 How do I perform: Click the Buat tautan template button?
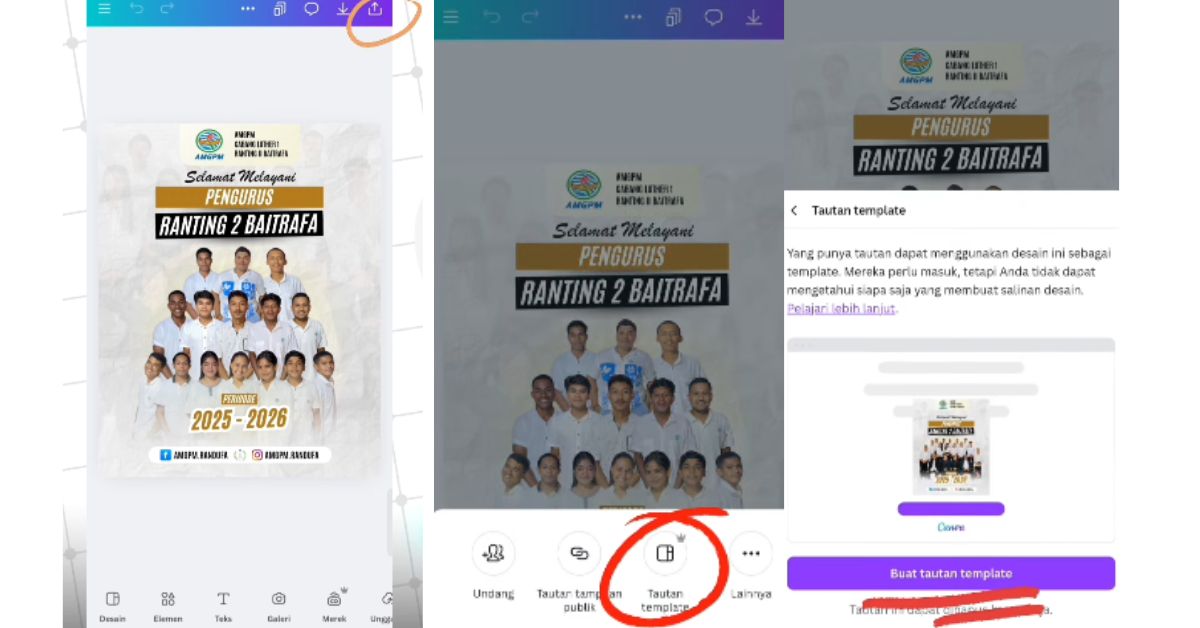point(951,573)
